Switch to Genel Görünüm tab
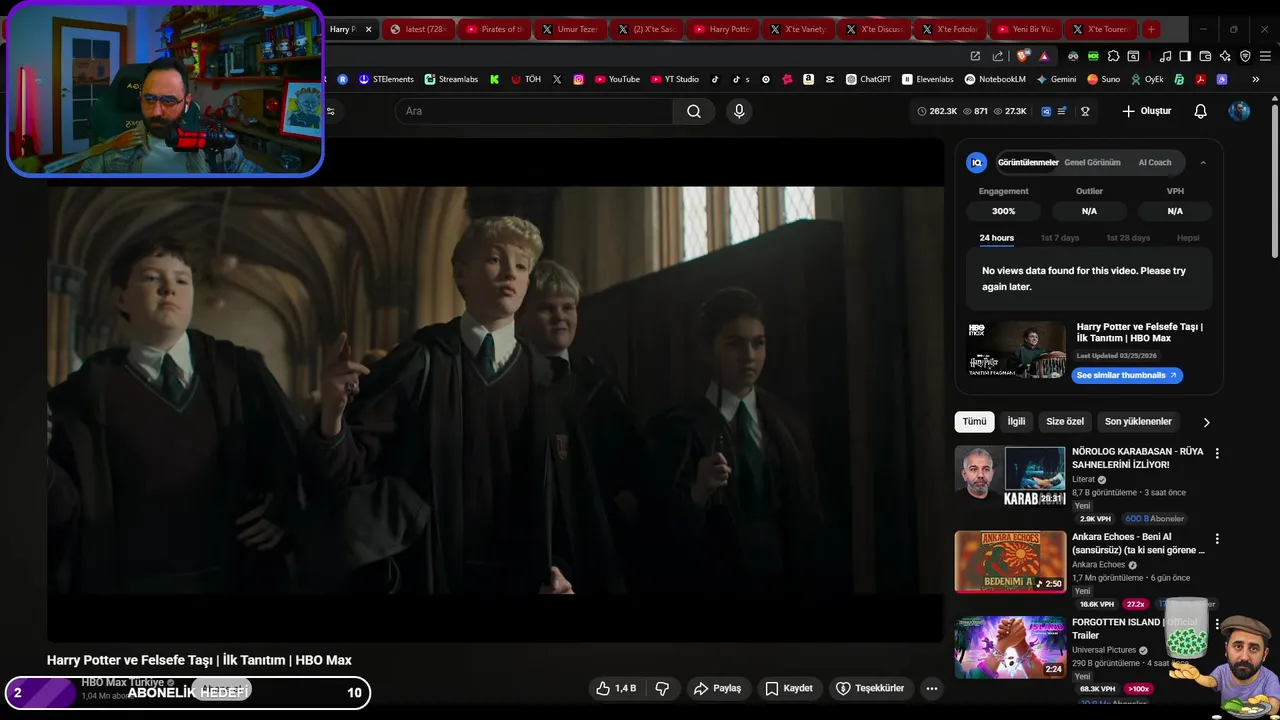 click(1092, 162)
